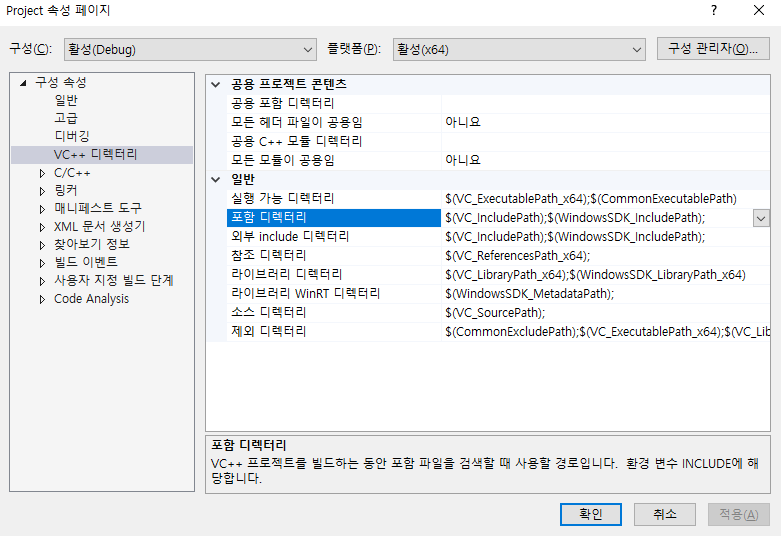Image resolution: width=781 pixels, height=536 pixels.
Task: Click the 외부 include 디렉터리 value
Action: pyautogui.click(x=606, y=237)
